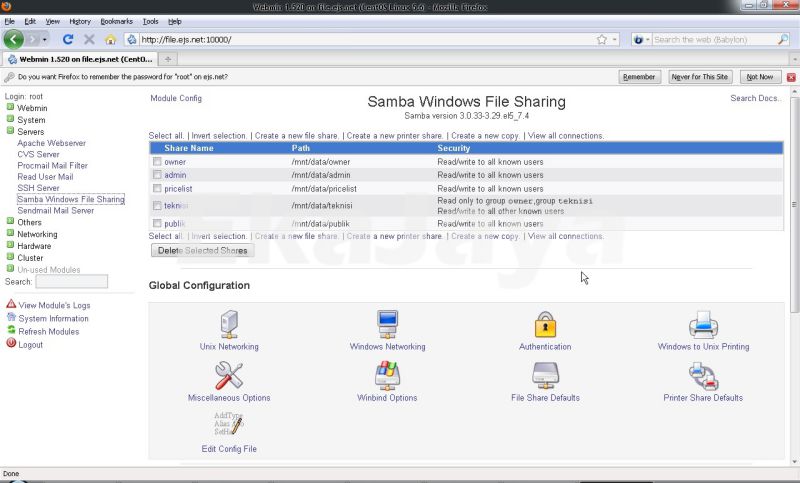Expand the Webmin category in sidebar
The height and width of the screenshot is (483, 800).
tap(11, 108)
